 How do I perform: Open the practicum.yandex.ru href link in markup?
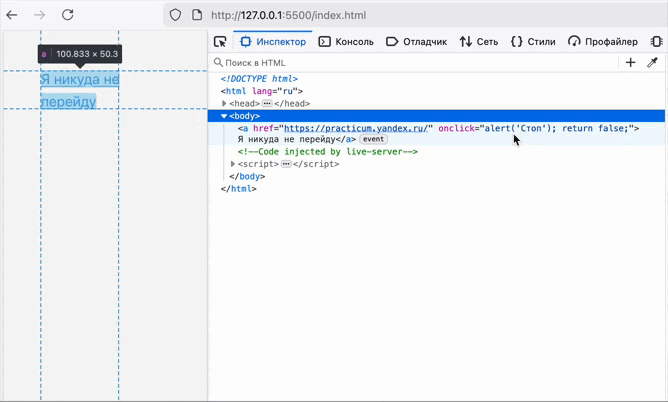pyautogui.click(x=356, y=128)
